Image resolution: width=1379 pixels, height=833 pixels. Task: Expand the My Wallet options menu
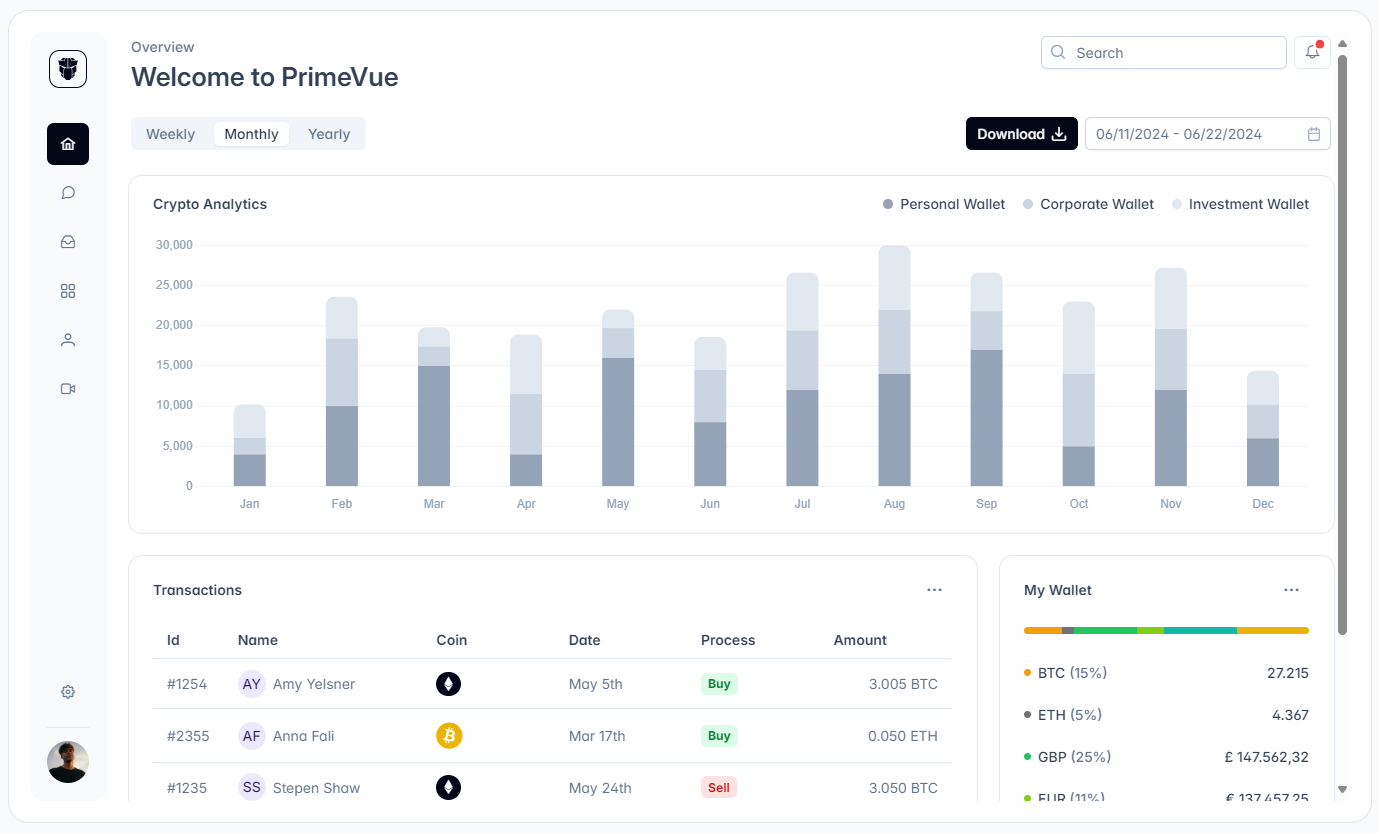pos(1291,590)
